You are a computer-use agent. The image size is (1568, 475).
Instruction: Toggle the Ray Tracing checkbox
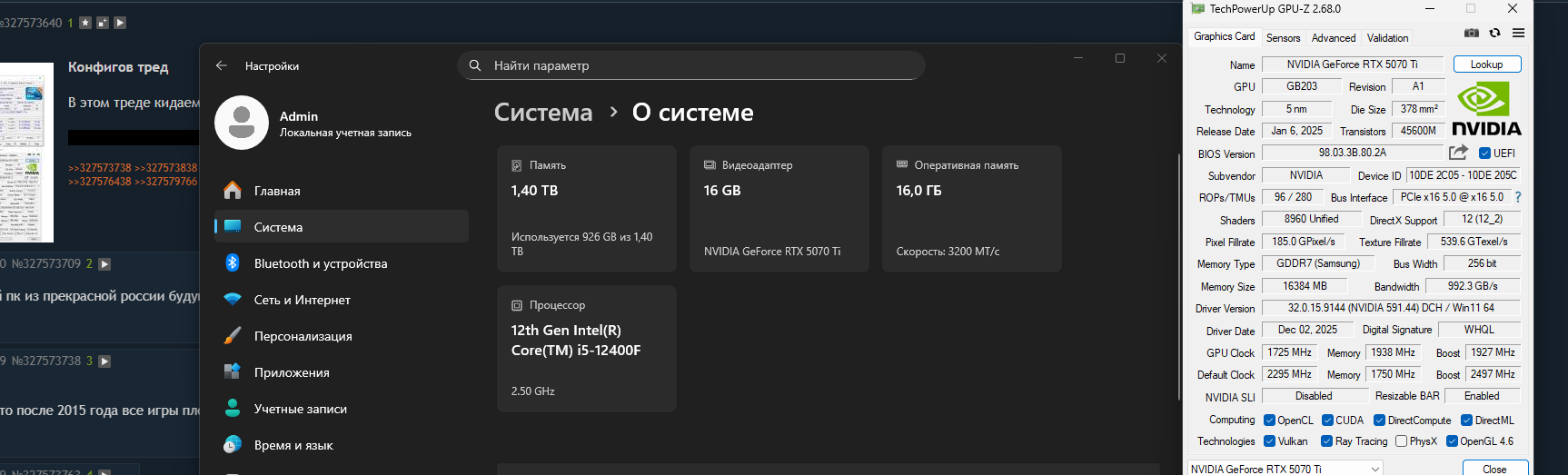1327,441
